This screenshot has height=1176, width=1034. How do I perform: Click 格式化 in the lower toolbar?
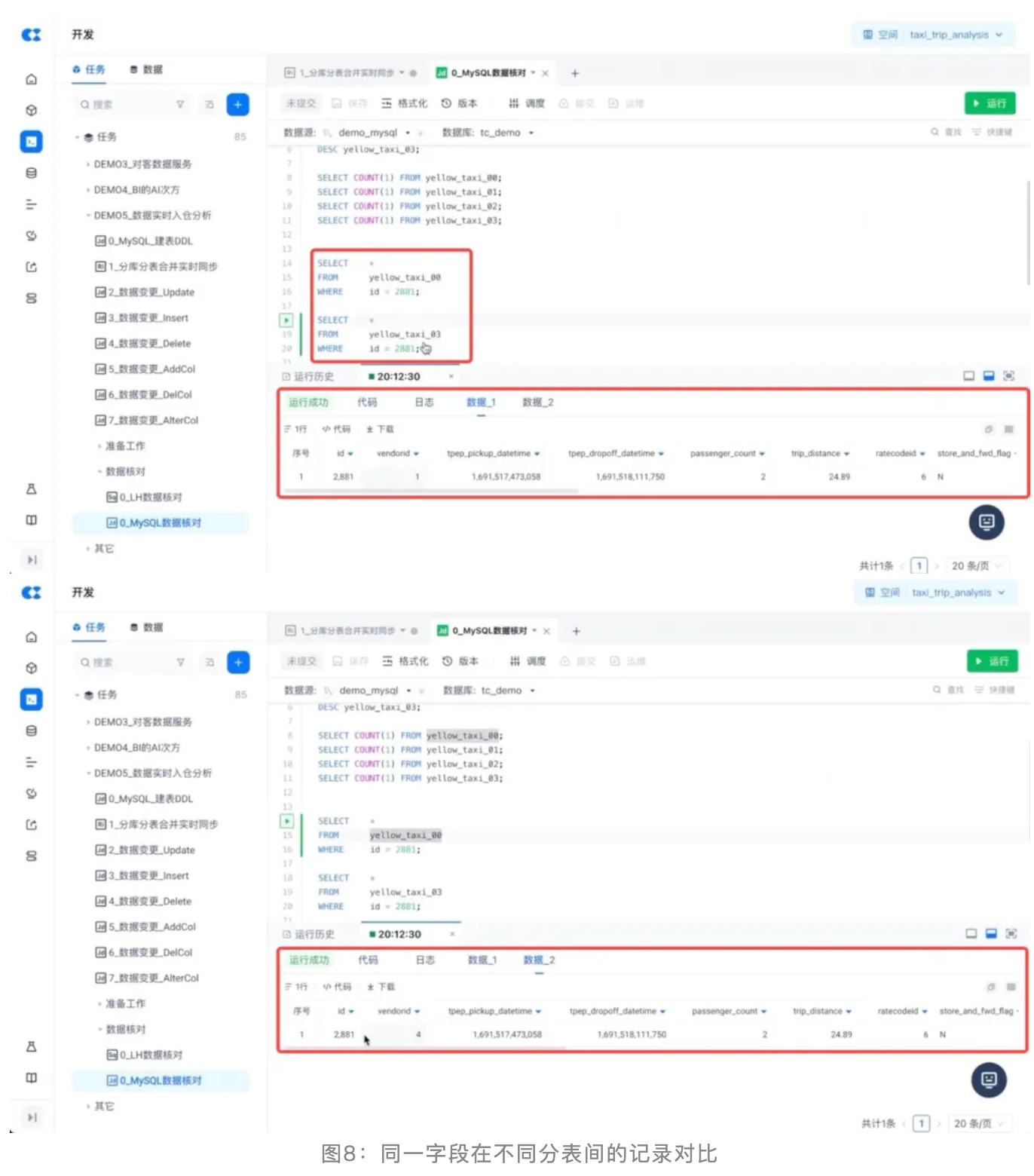click(405, 661)
